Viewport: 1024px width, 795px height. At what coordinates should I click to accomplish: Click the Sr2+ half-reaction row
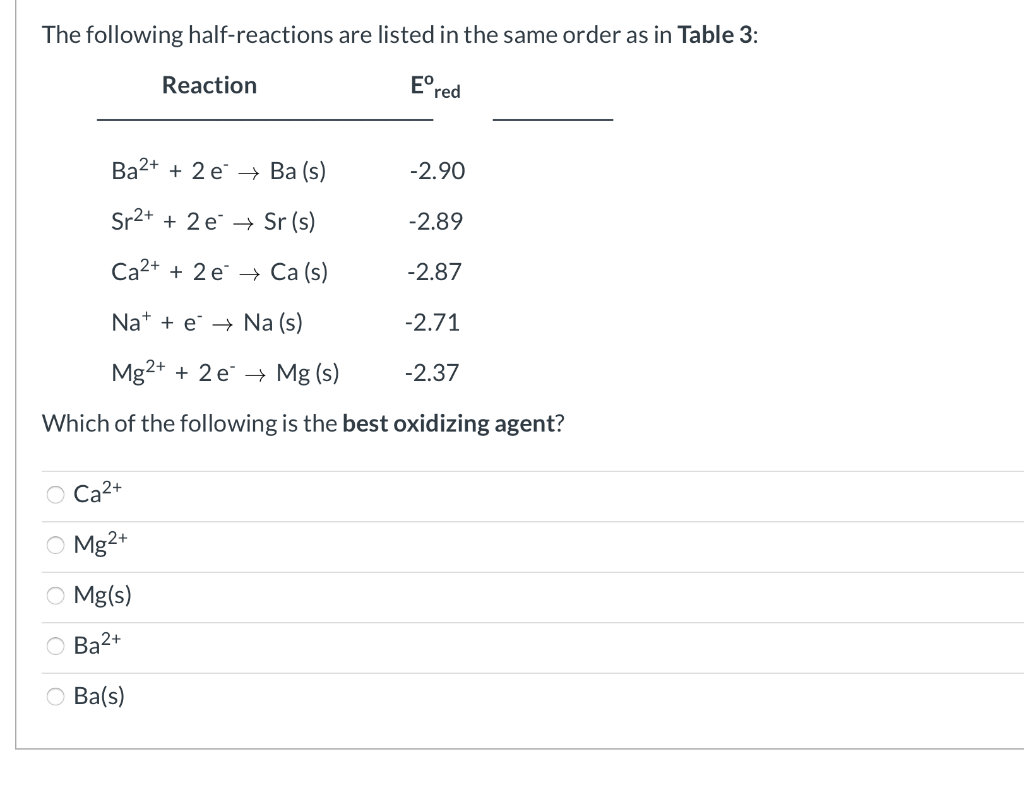click(213, 221)
